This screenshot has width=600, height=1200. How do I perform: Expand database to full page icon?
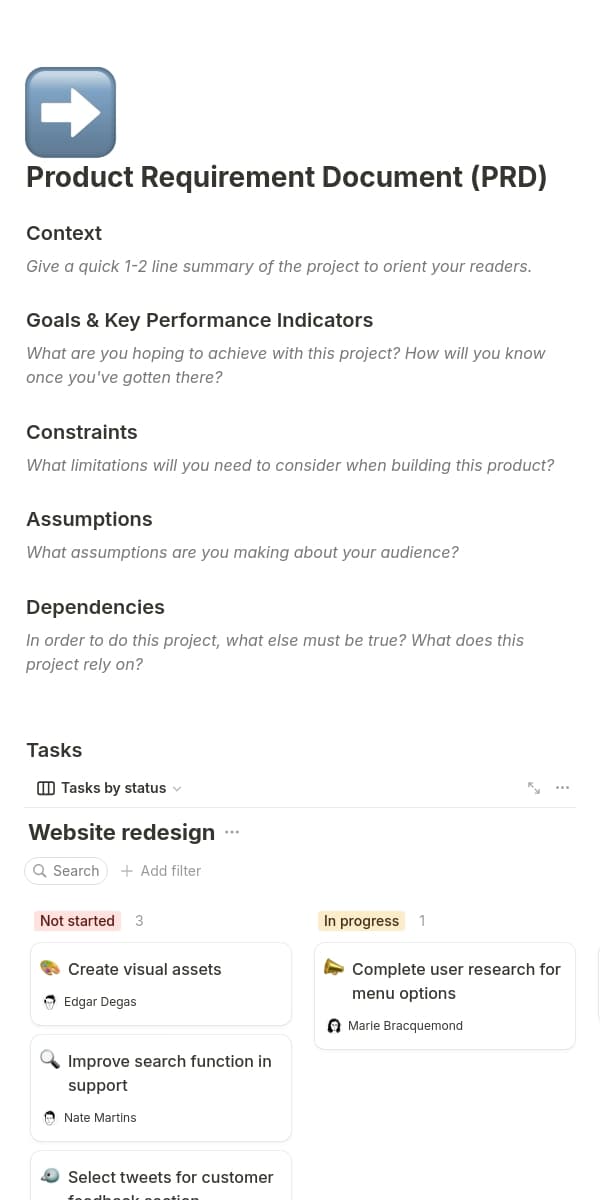(x=534, y=788)
